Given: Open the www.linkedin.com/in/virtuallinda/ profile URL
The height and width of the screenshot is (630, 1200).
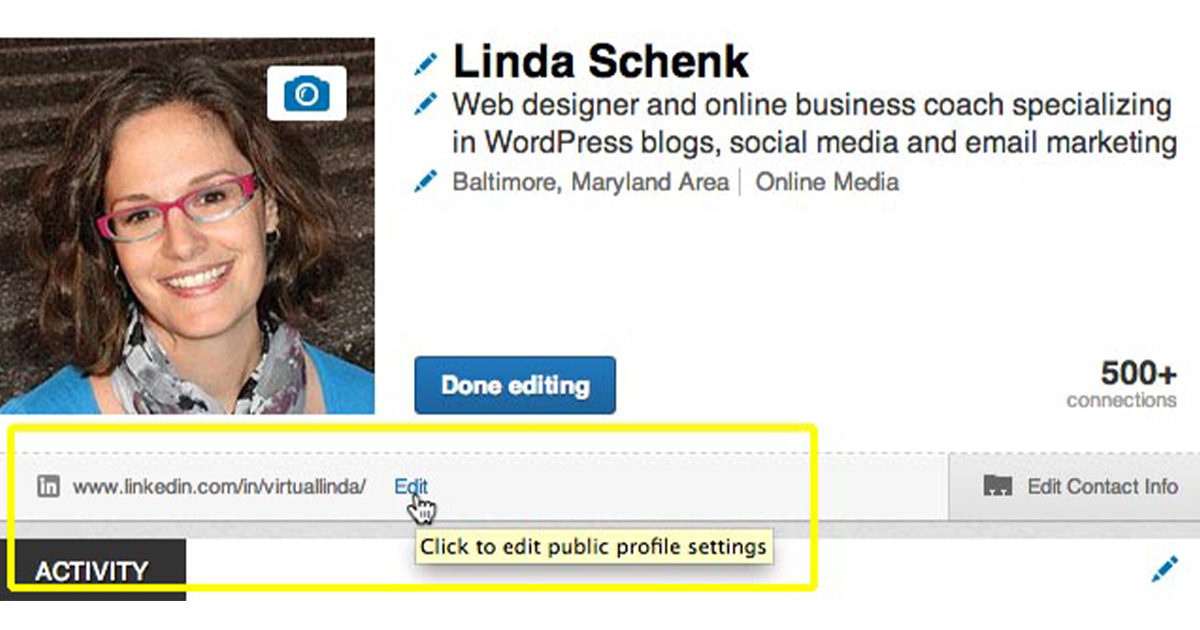Looking at the screenshot, I should (219, 487).
